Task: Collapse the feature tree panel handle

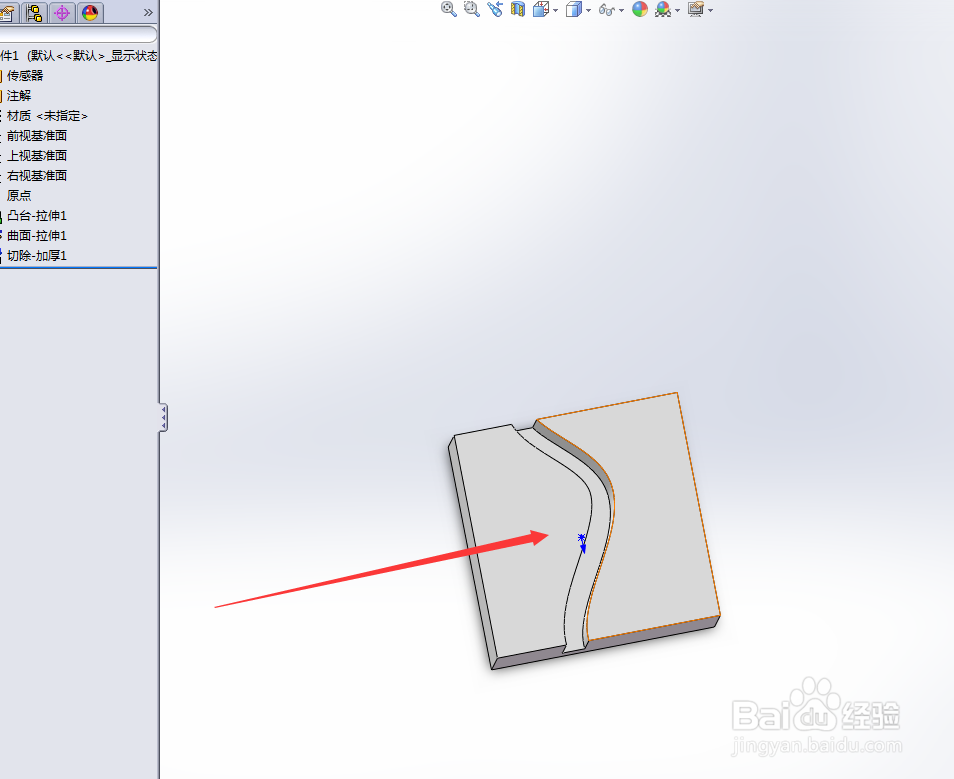Action: click(163, 417)
